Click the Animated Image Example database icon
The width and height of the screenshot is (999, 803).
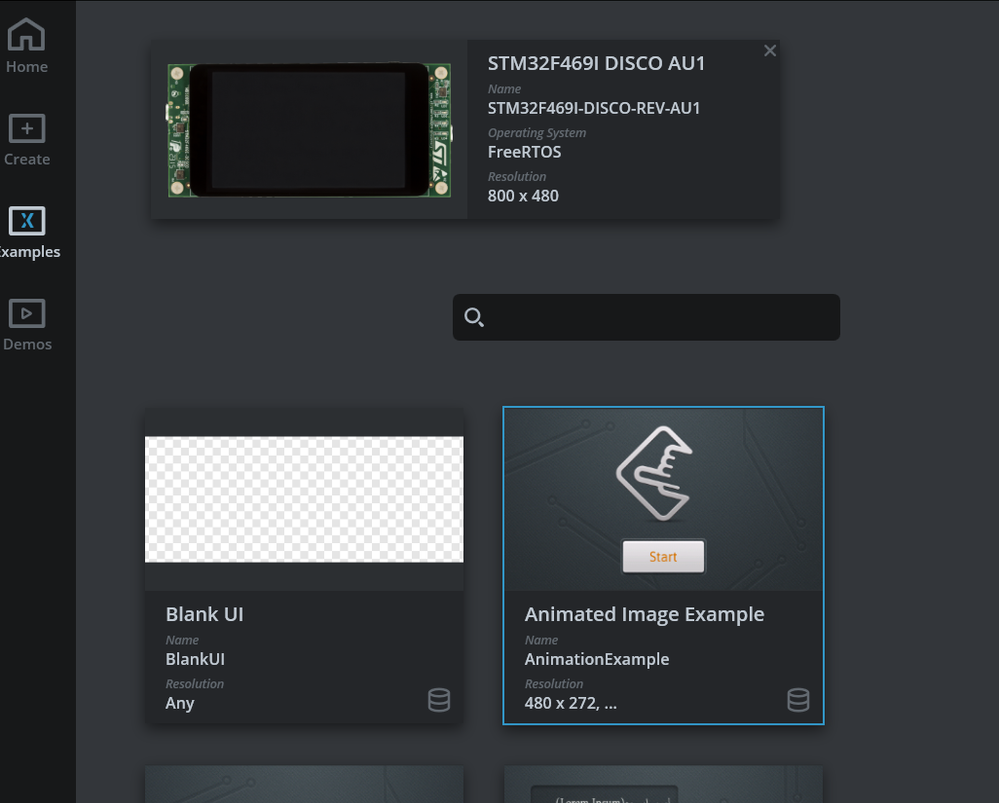(x=798, y=700)
